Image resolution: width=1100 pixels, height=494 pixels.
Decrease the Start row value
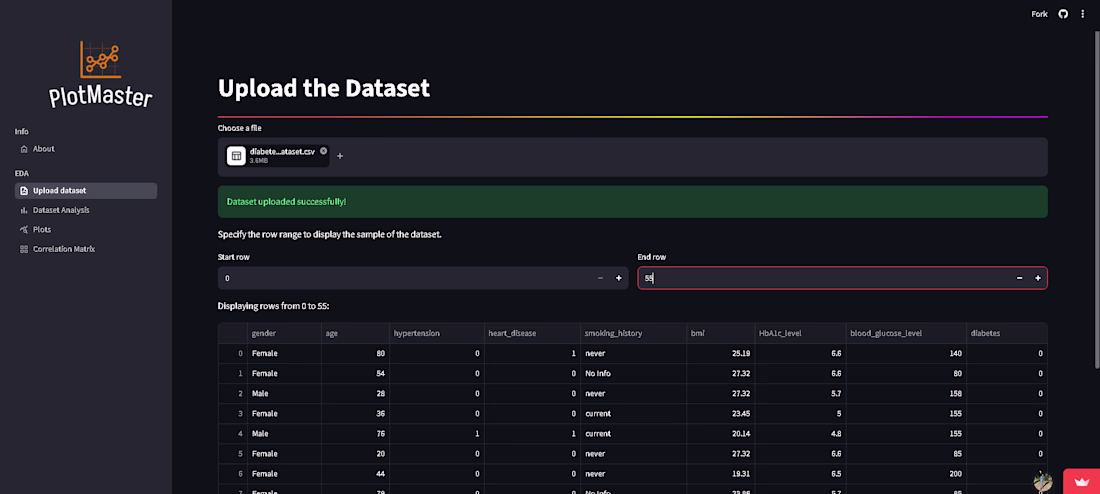[601, 278]
